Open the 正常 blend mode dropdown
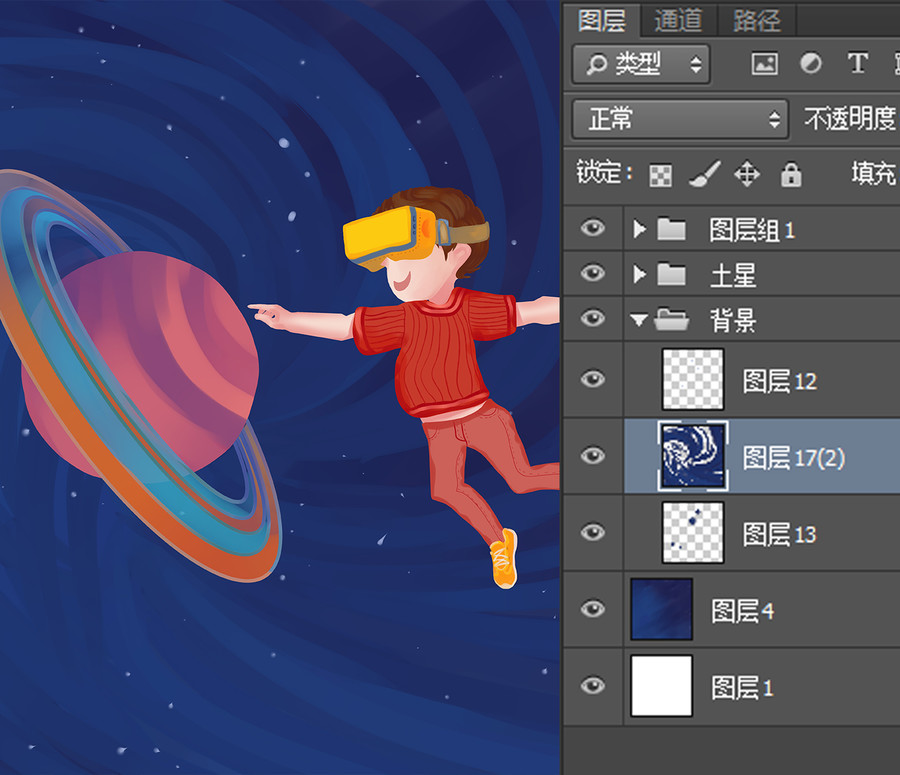Screen dimensions: 900x775 [681, 119]
